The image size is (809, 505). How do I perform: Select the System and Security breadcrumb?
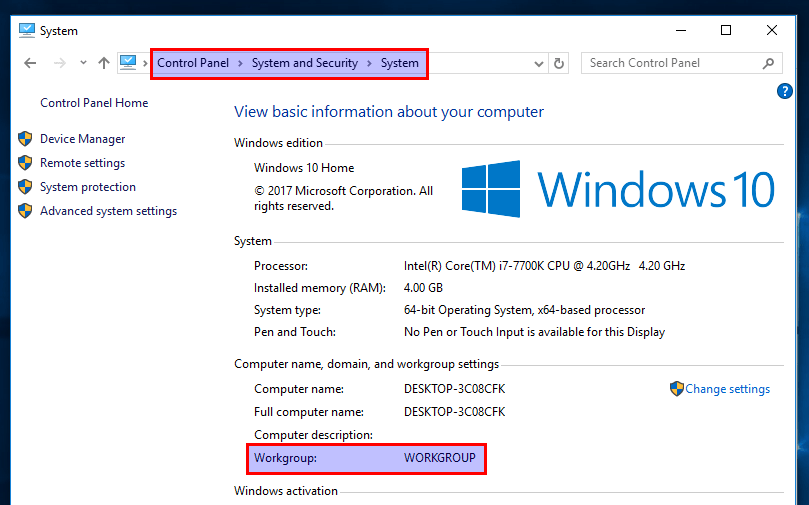(304, 63)
